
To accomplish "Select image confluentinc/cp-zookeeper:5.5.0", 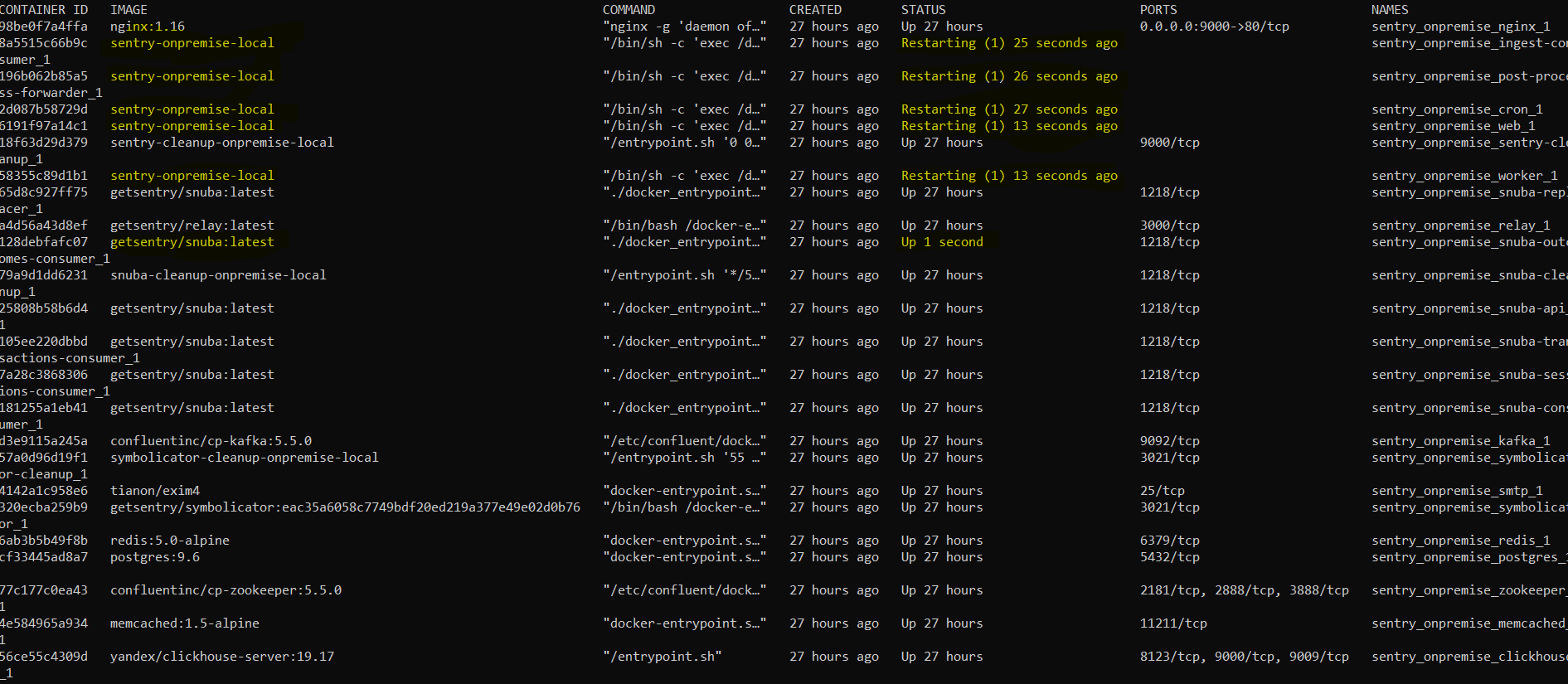I will [x=226, y=590].
